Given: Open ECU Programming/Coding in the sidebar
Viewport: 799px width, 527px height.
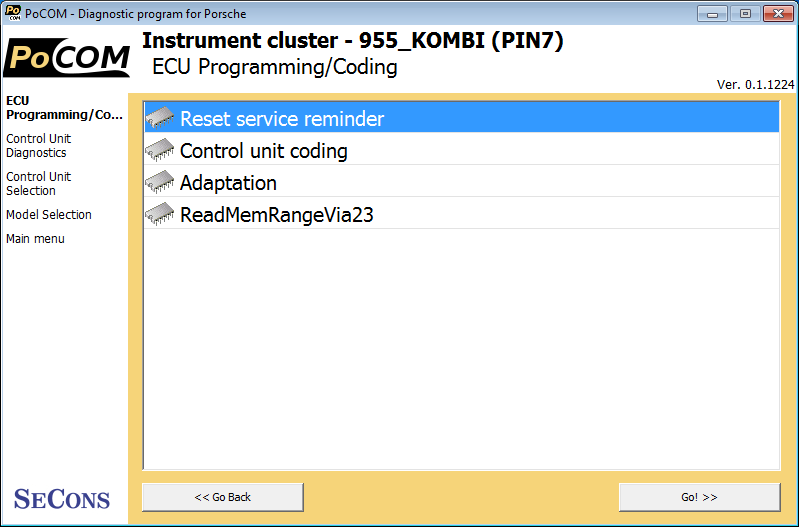Looking at the screenshot, I should point(64,108).
